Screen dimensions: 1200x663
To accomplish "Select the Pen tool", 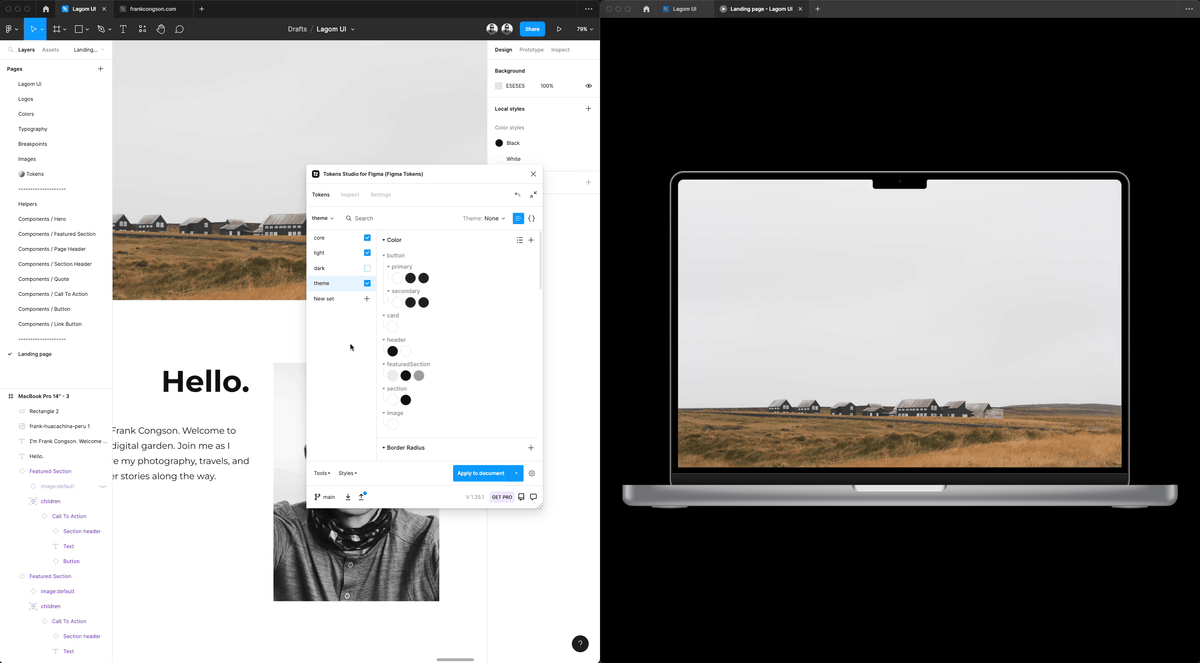I will tap(101, 29).
